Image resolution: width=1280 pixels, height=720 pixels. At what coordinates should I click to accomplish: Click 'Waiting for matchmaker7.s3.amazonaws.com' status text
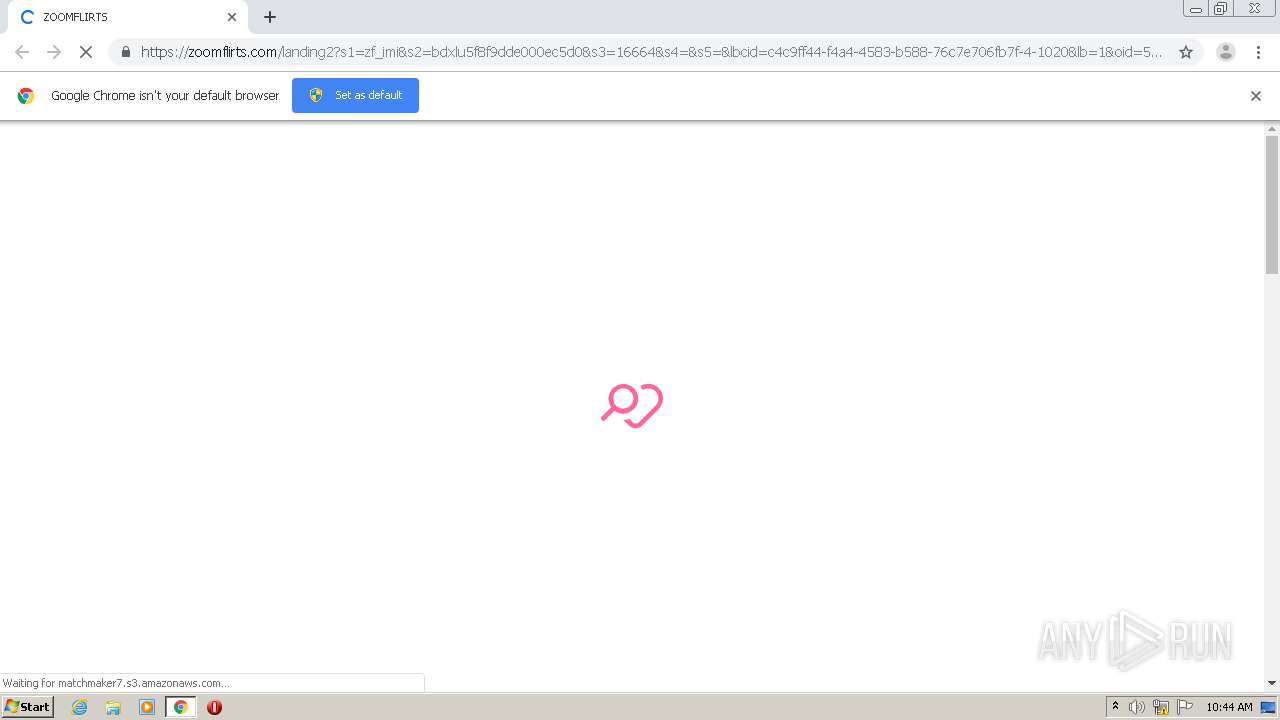point(116,683)
